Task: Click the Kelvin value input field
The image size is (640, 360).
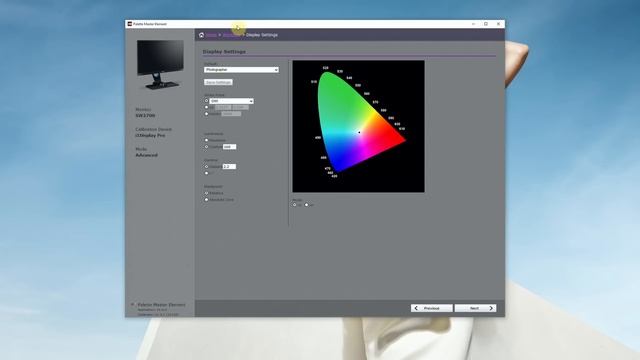Action: 231,114
